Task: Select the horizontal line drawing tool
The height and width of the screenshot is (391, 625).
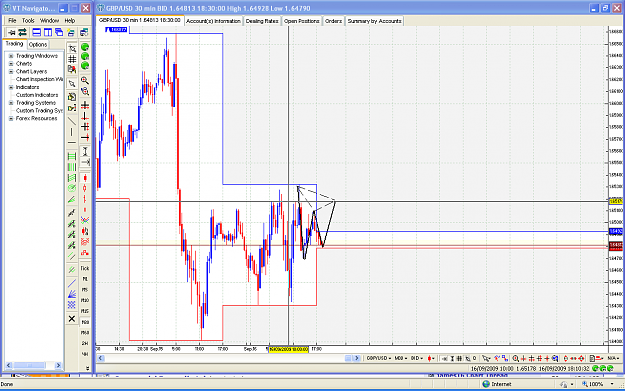Action: pyautogui.click(x=72, y=142)
